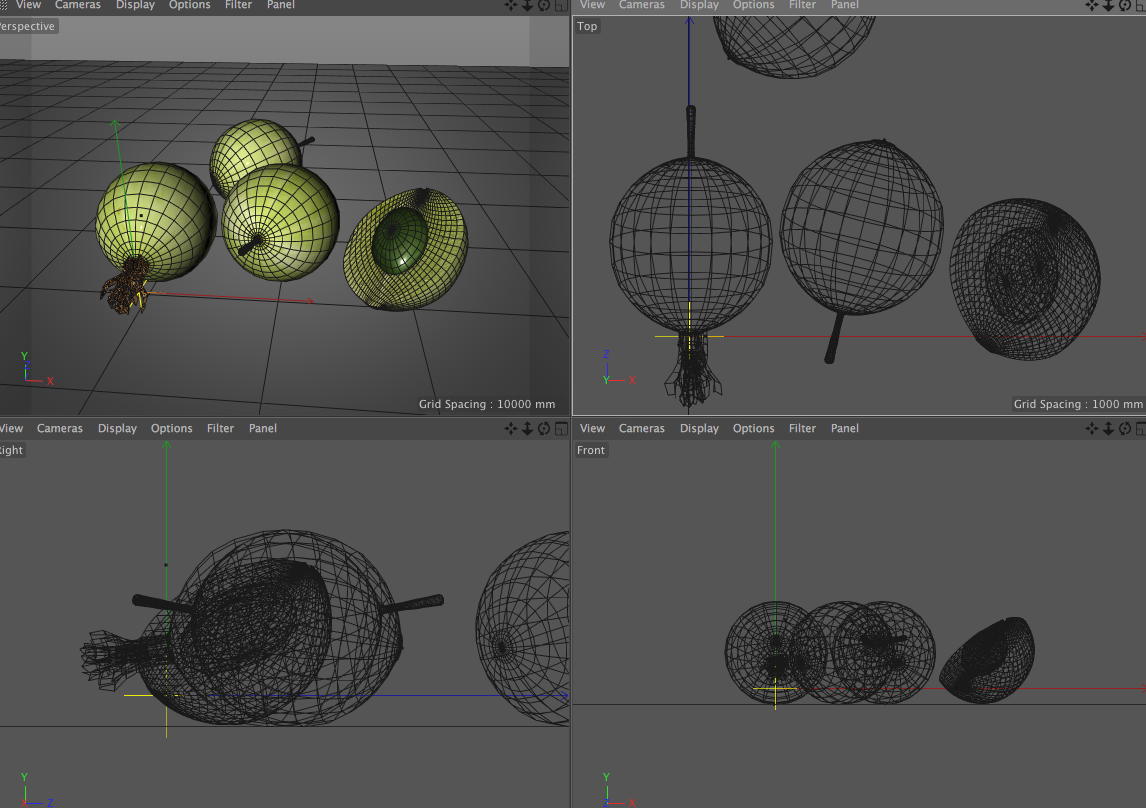Viewport: 1146px width, 808px height.
Task: Open the Display menu in the Right viewport
Action: 117,428
